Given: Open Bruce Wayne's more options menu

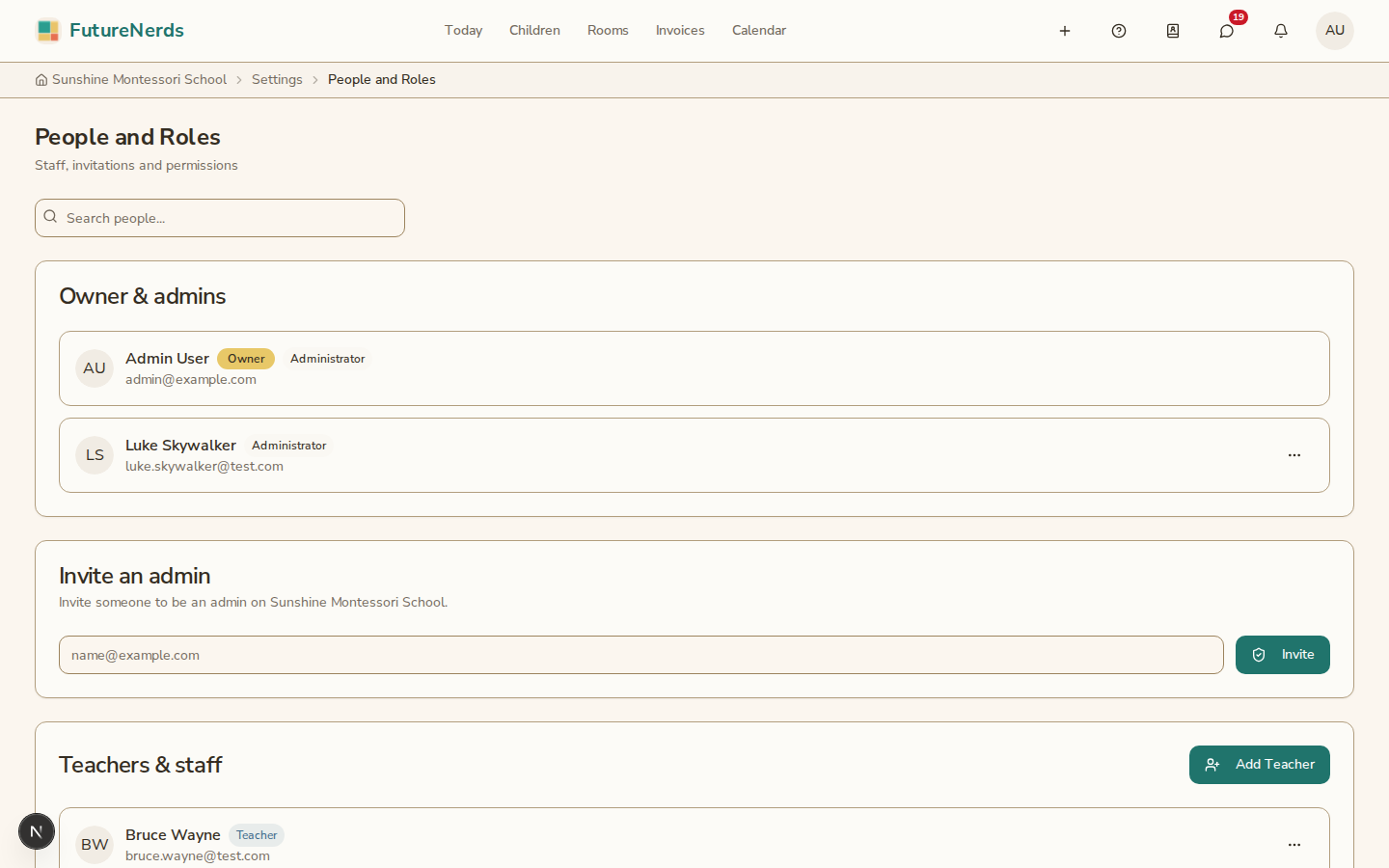Looking at the screenshot, I should 1294,845.
